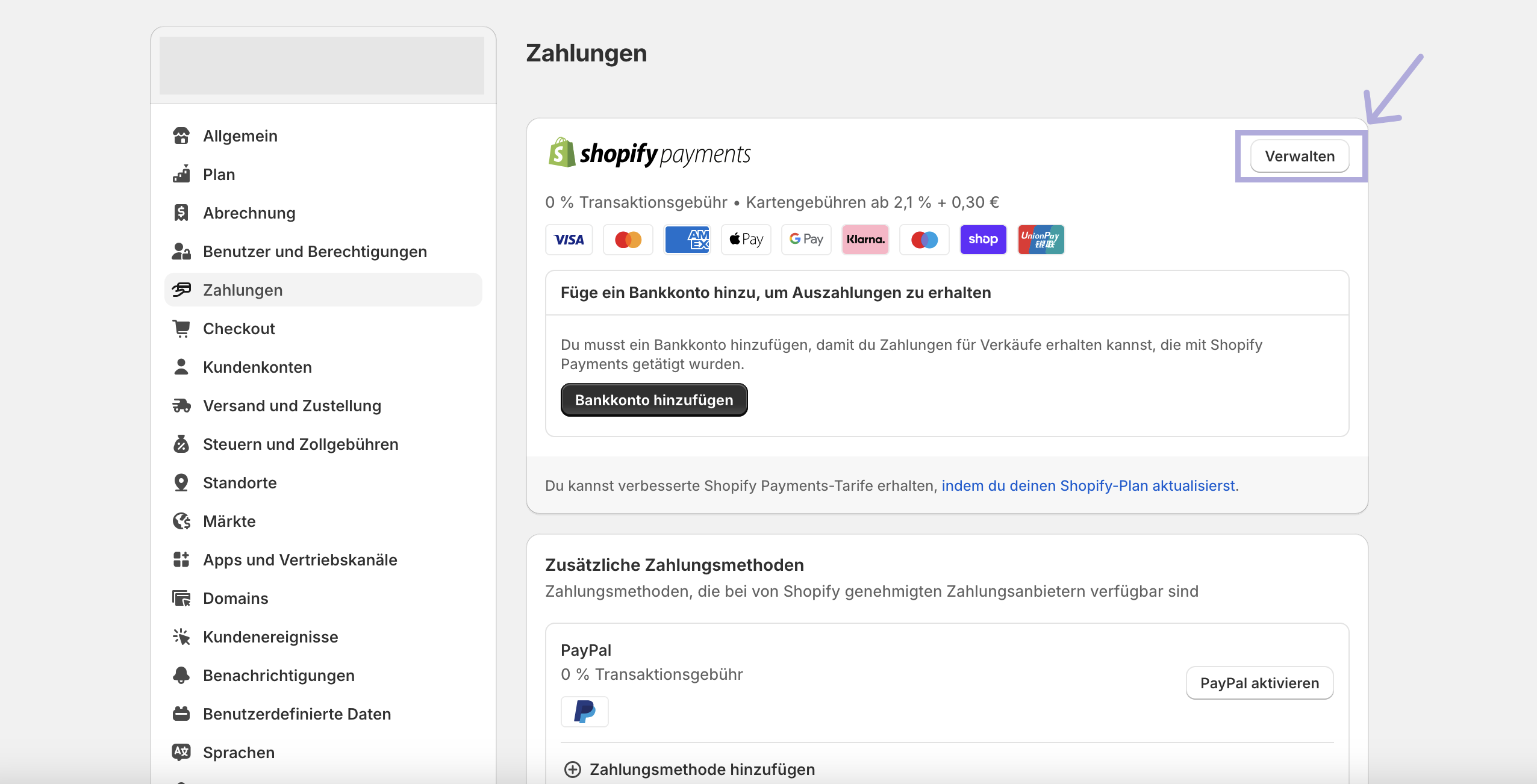Click the Klarna logo
Image resolution: width=1537 pixels, height=784 pixels.
point(865,240)
